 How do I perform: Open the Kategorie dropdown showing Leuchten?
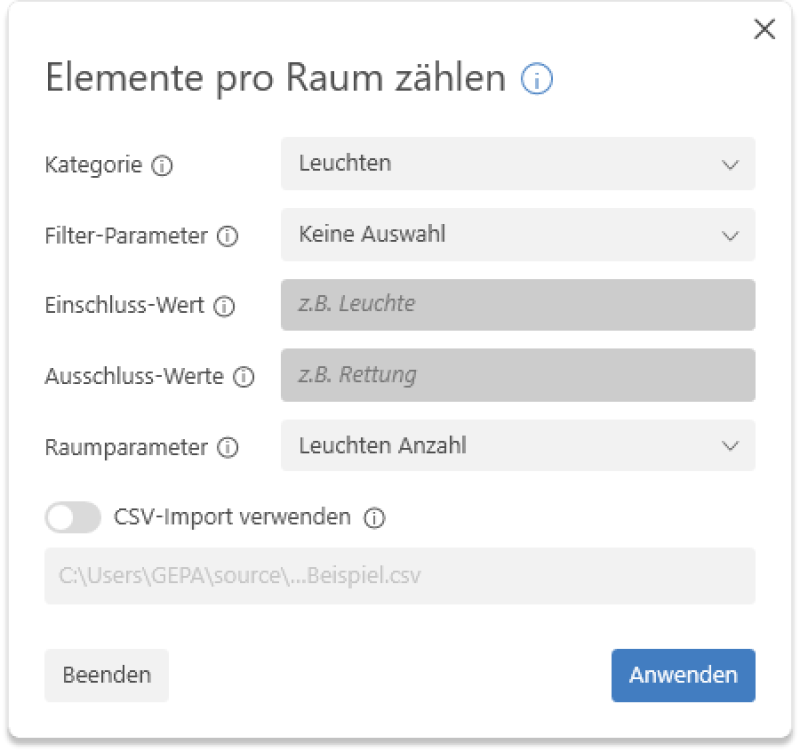click(517, 164)
